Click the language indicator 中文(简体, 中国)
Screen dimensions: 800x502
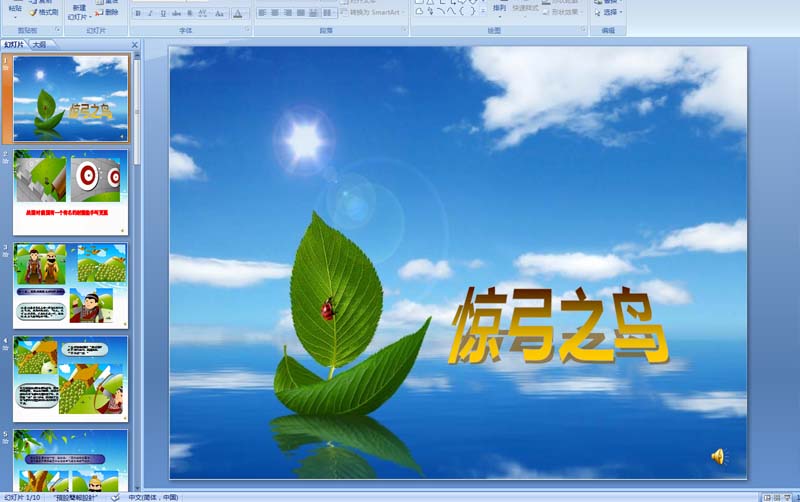click(153, 497)
